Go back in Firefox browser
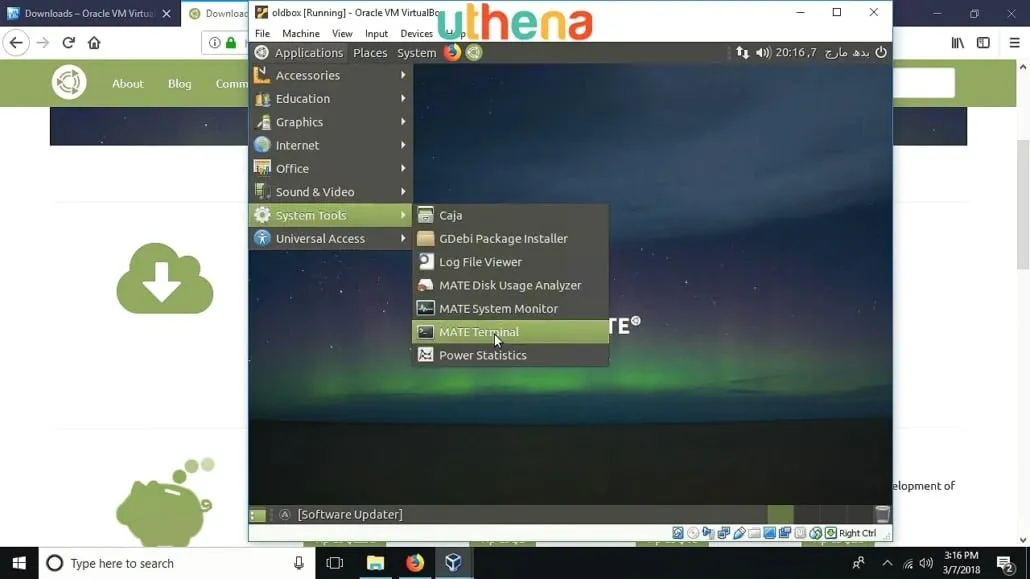 tap(16, 43)
